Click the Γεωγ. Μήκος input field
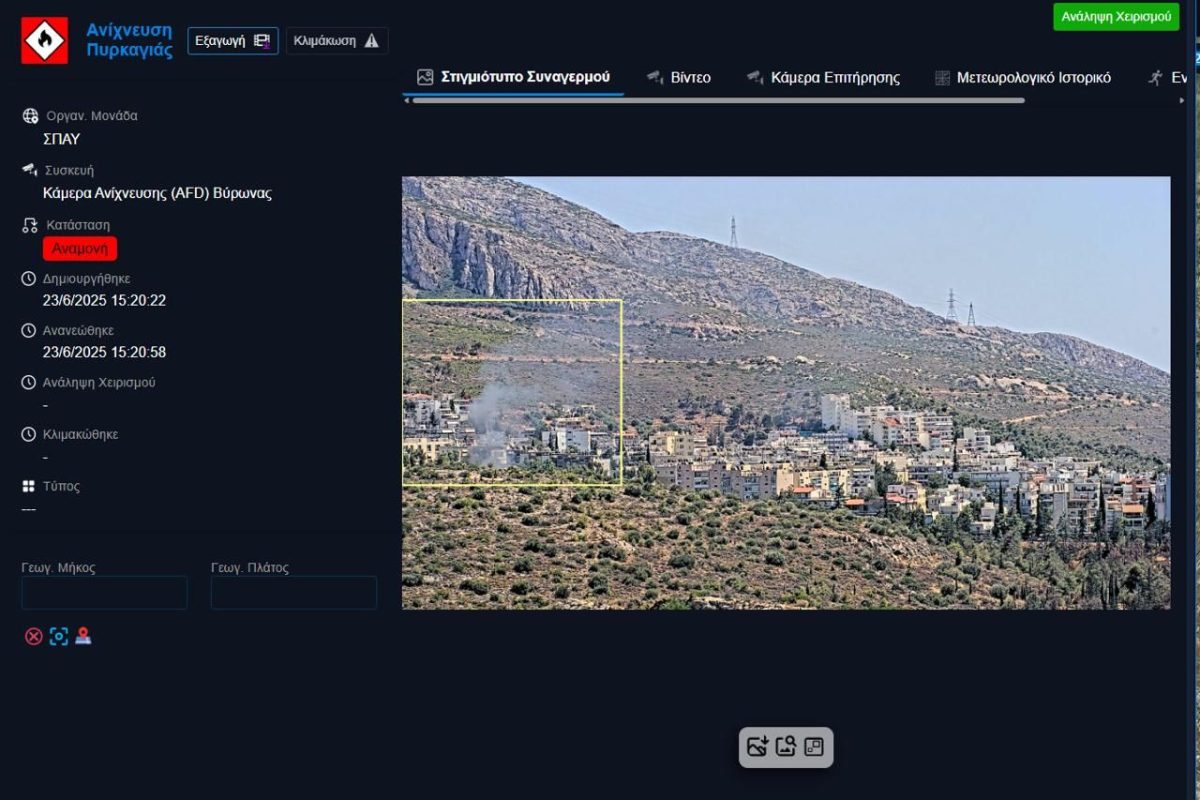The image size is (1200, 800). click(x=104, y=593)
